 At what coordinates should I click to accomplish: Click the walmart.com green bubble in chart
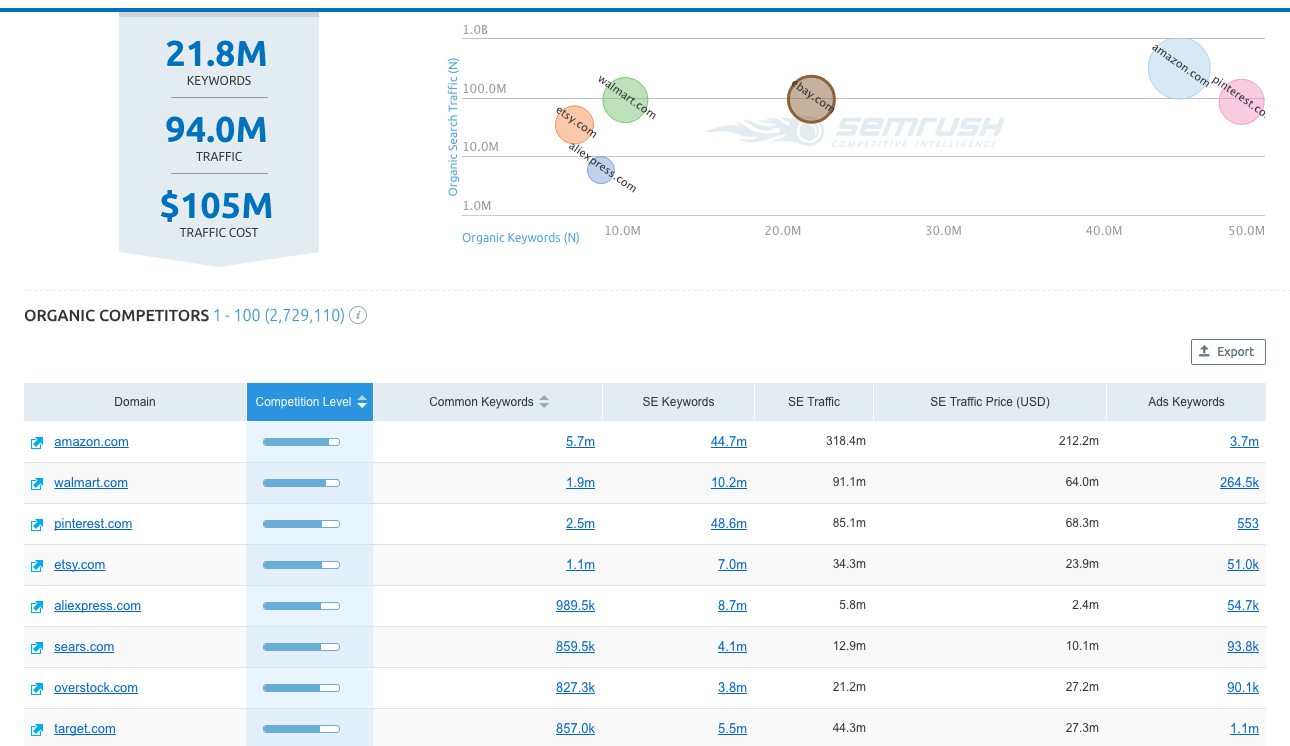click(x=626, y=100)
